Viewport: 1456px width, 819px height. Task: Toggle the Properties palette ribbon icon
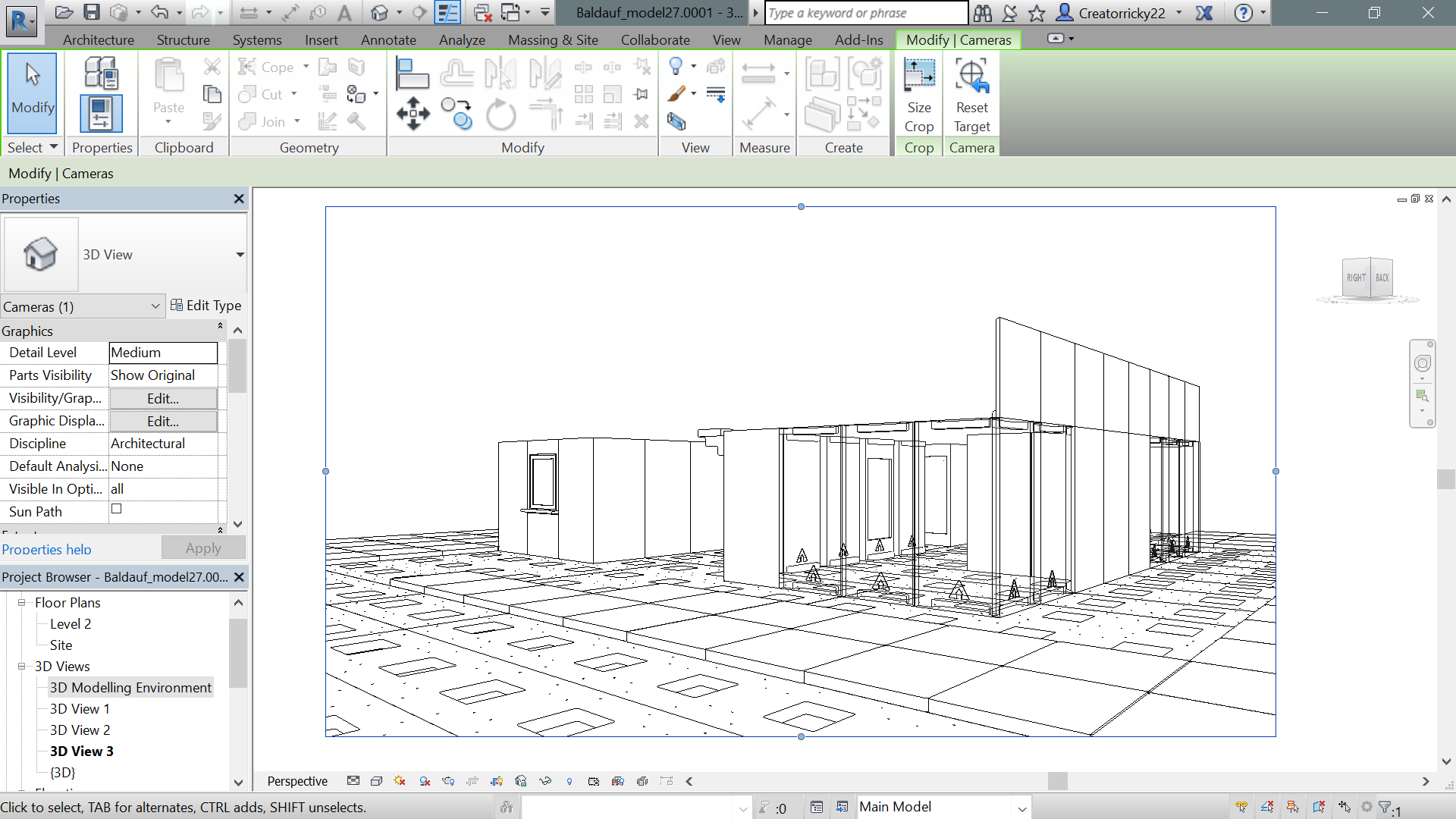101,114
